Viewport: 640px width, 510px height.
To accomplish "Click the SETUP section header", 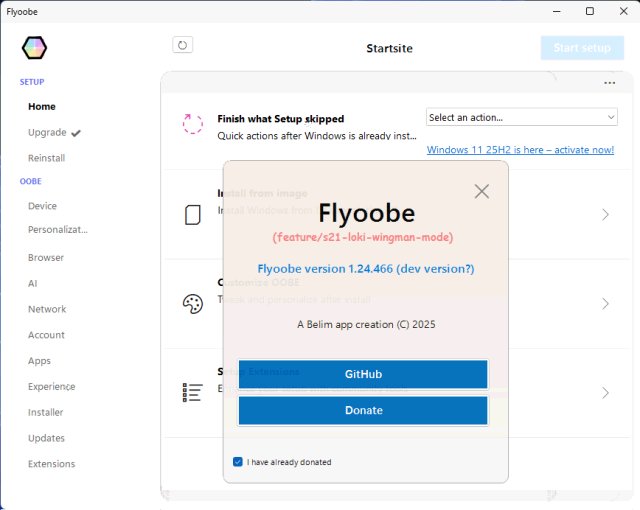I will [32, 82].
